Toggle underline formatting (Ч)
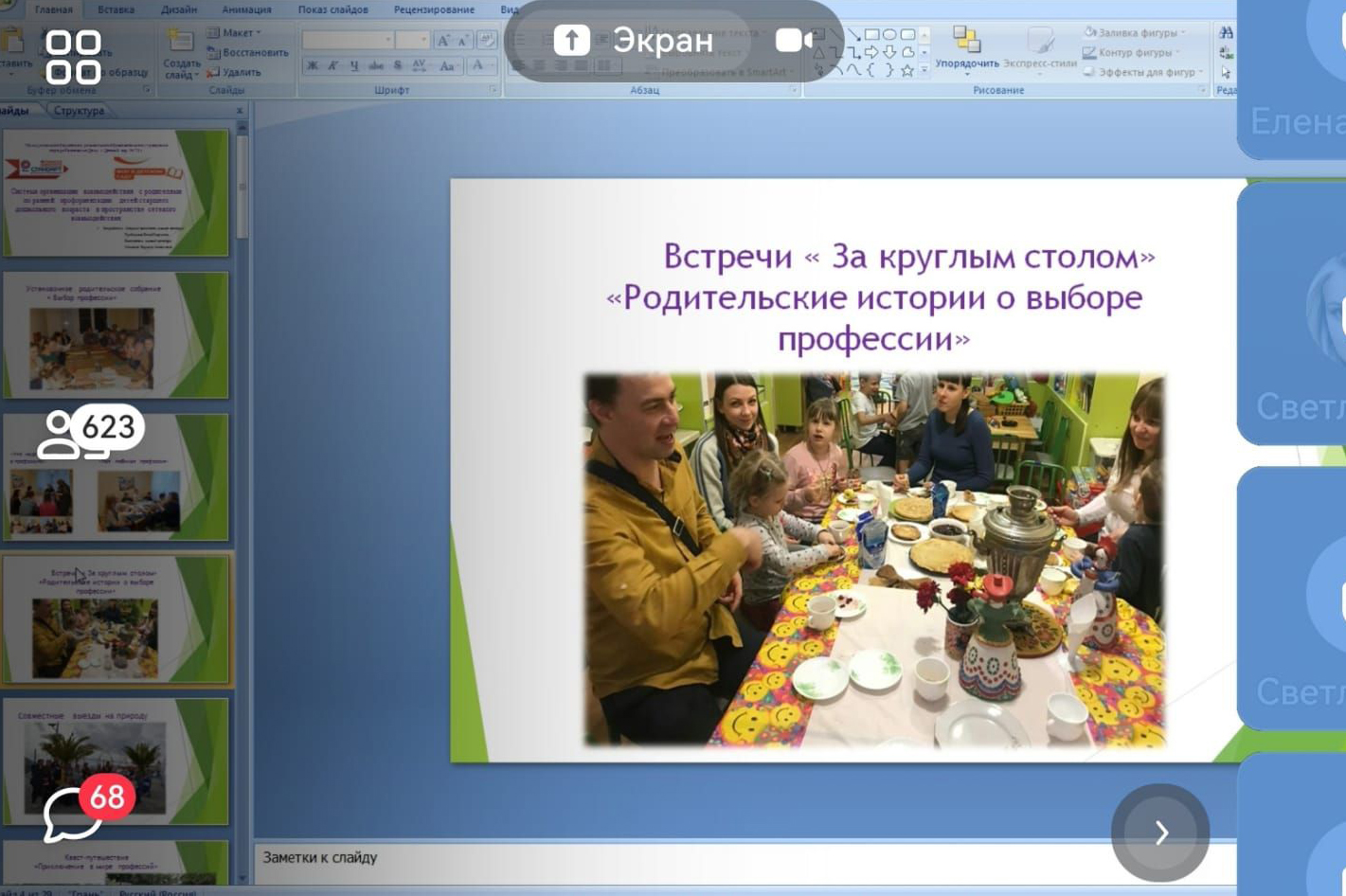1346x896 pixels. click(x=354, y=65)
